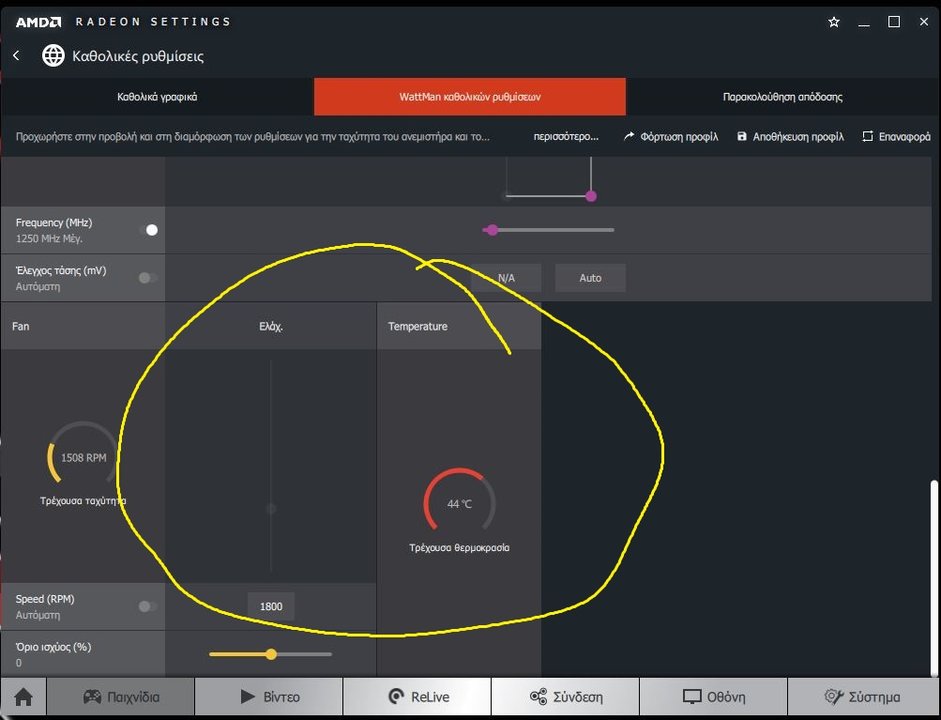This screenshot has height=720, width=941.
Task: Click the globe icon beside Καθολικές ρυθμίσεις
Action: 53,56
